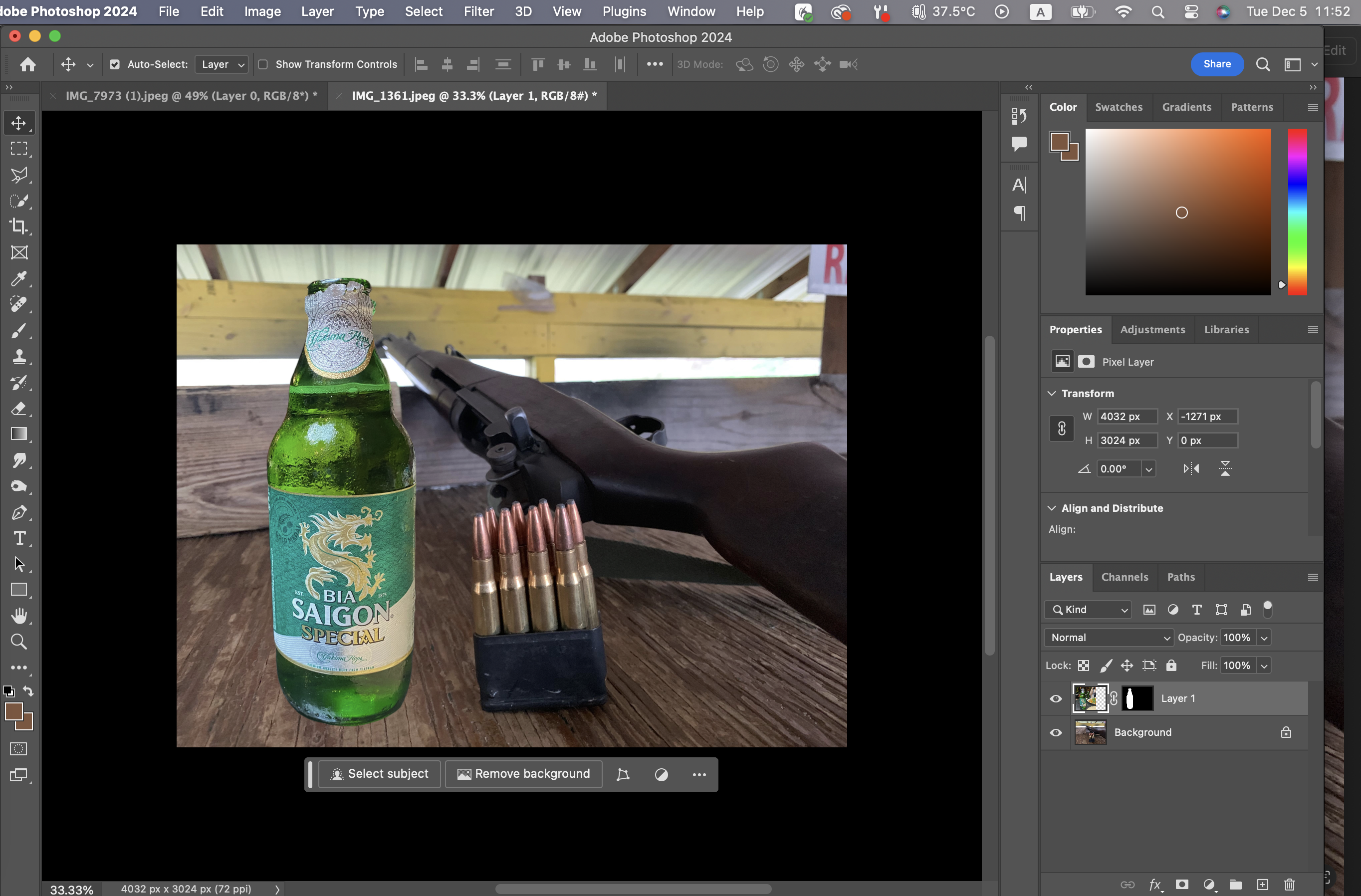Switch to the Channels tab
Screen dimensions: 1361x896
point(1124,577)
